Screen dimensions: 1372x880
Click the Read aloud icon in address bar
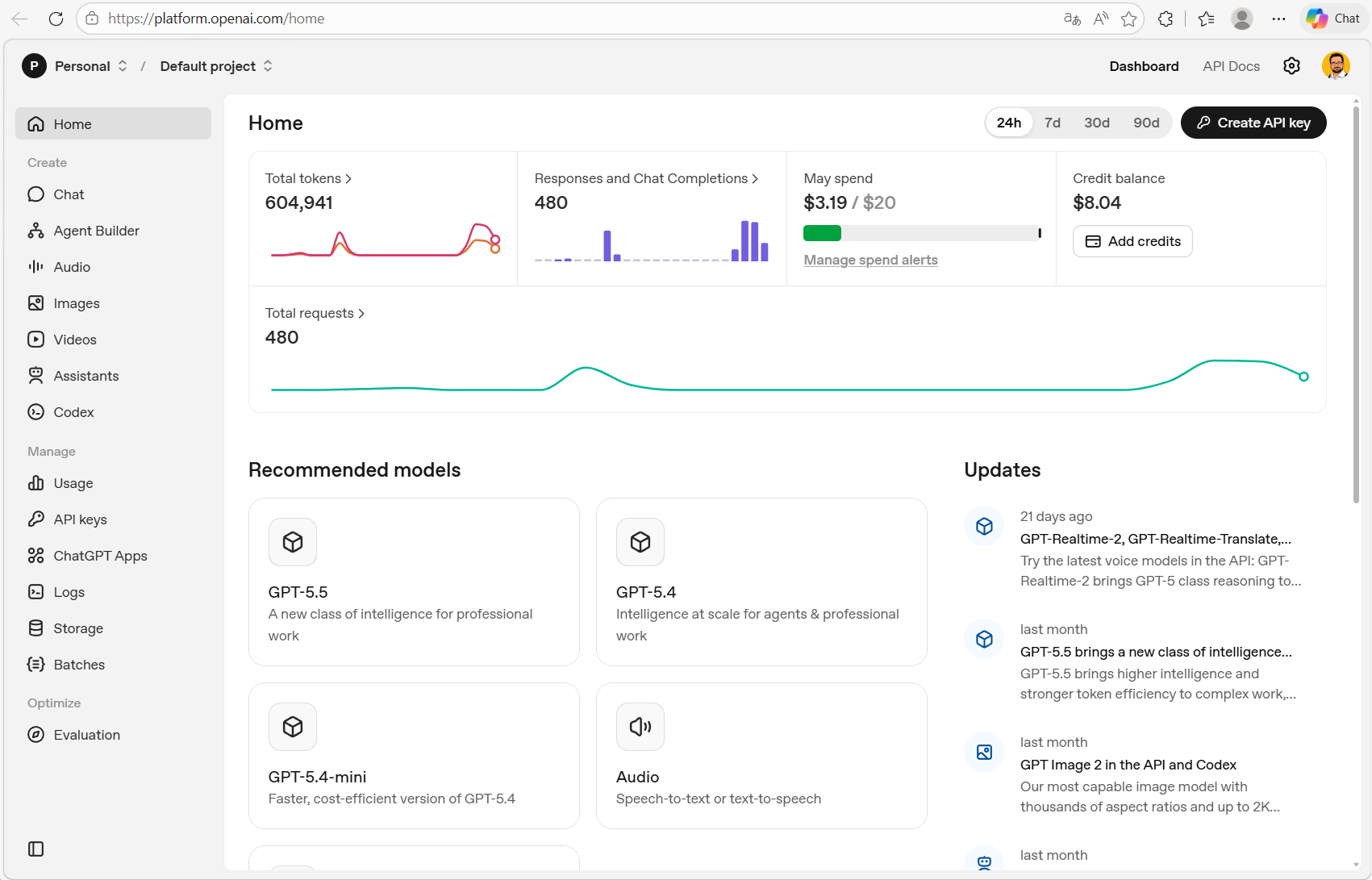click(x=1101, y=19)
